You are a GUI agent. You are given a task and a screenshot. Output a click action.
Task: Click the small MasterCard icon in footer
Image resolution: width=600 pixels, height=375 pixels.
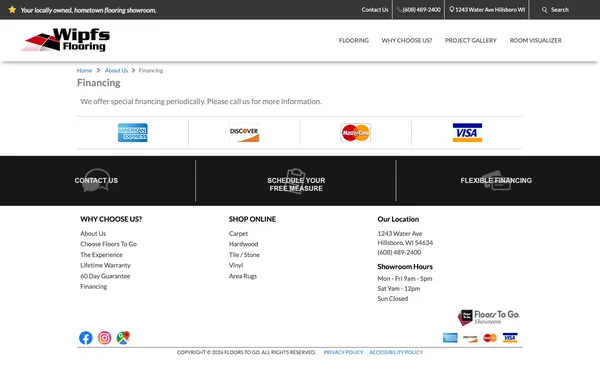(x=490, y=338)
